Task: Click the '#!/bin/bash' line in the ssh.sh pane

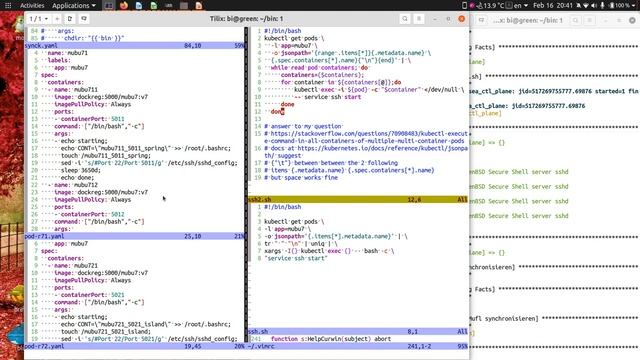Action: pyautogui.click(x=282, y=207)
